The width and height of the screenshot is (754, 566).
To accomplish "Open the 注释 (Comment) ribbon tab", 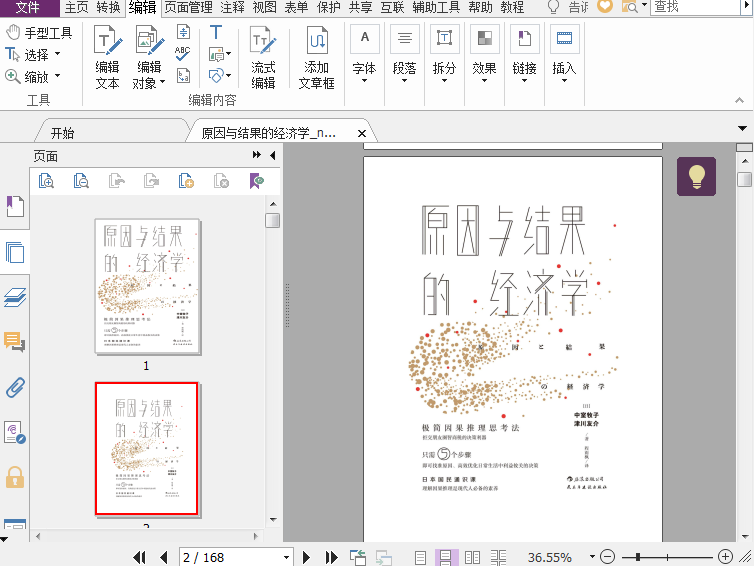I will [232, 8].
